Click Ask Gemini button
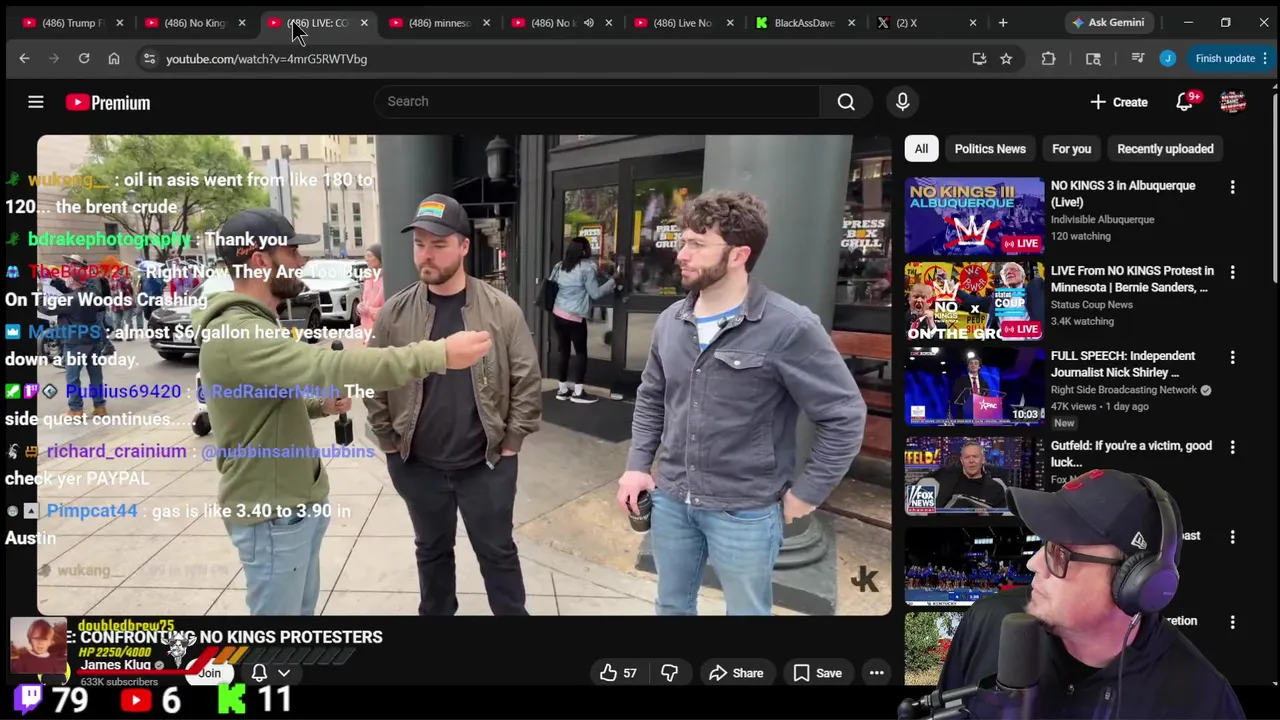Screen dimensions: 1280x720 (x=1107, y=22)
